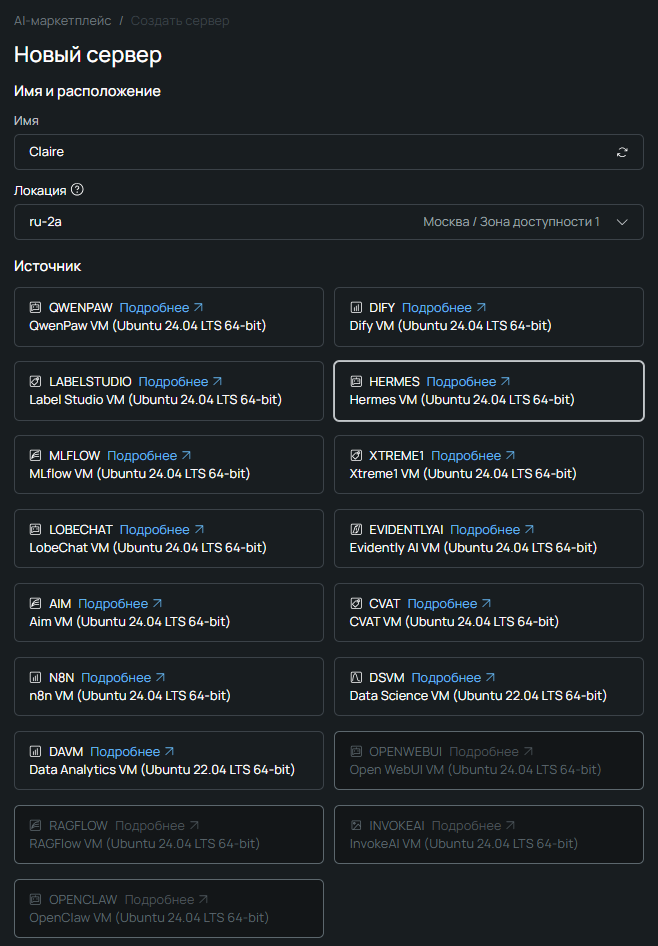
Task: Select the Data Analytics VM source card
Action: (x=169, y=761)
